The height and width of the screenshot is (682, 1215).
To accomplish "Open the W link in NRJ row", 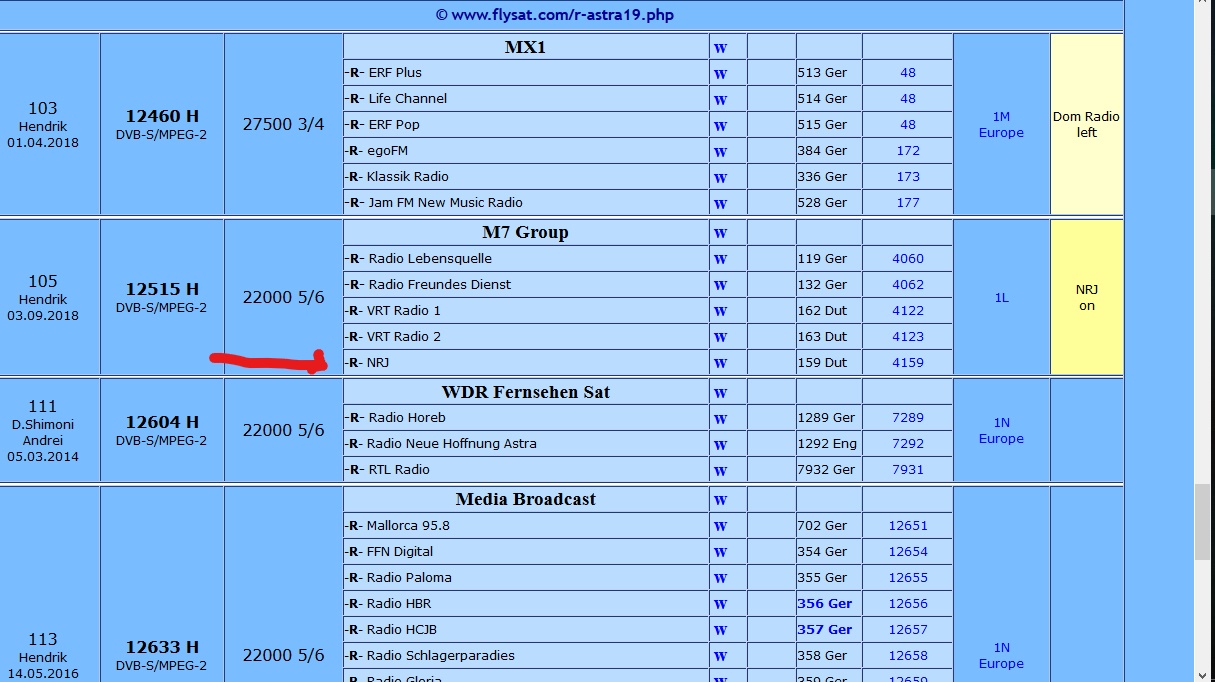I will click(x=720, y=363).
